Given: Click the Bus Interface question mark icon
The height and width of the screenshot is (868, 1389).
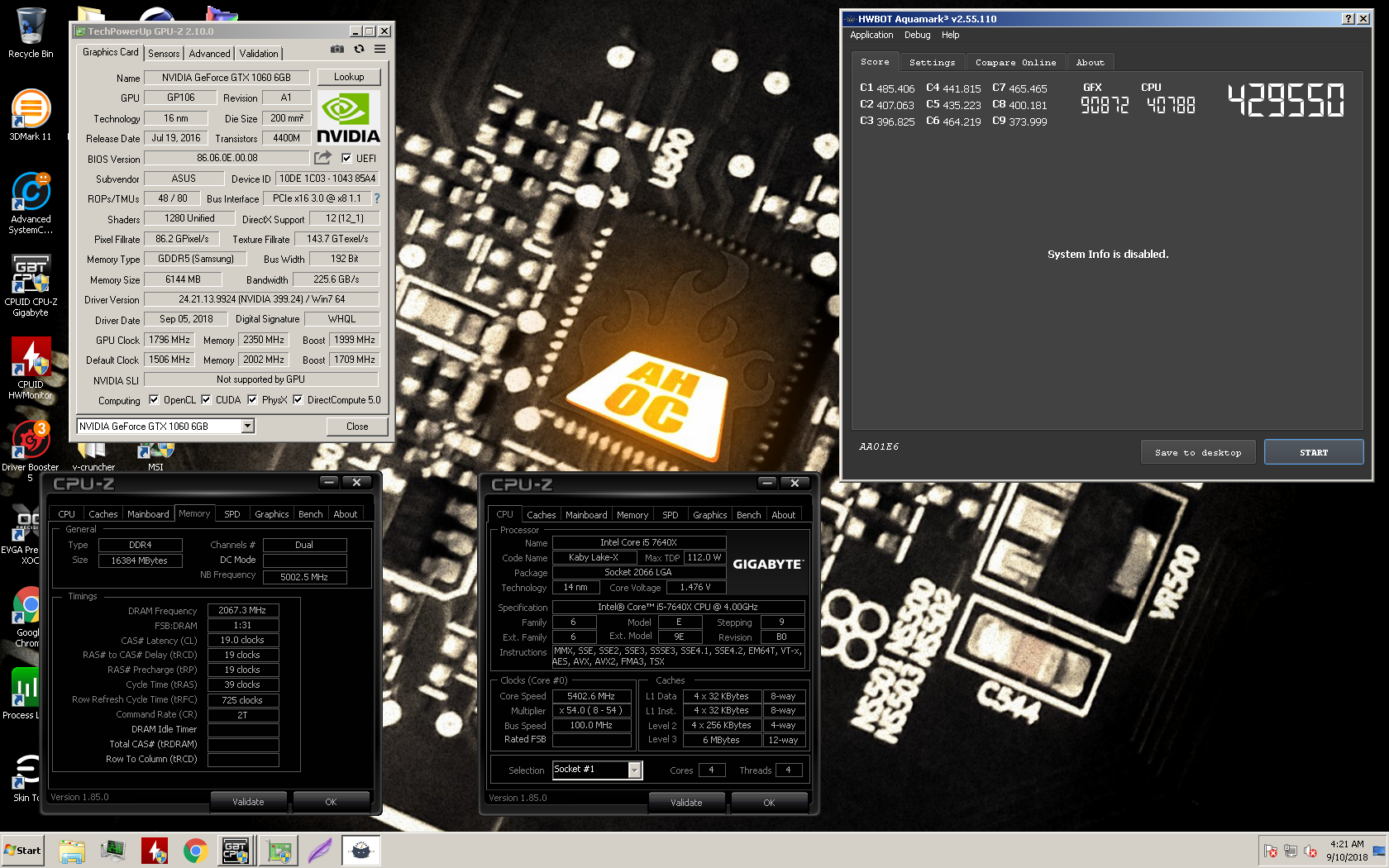Looking at the screenshot, I should [377, 198].
